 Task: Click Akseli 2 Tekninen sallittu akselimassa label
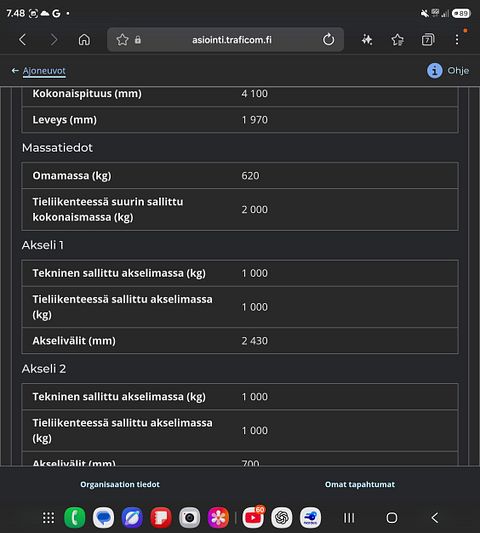(x=119, y=397)
